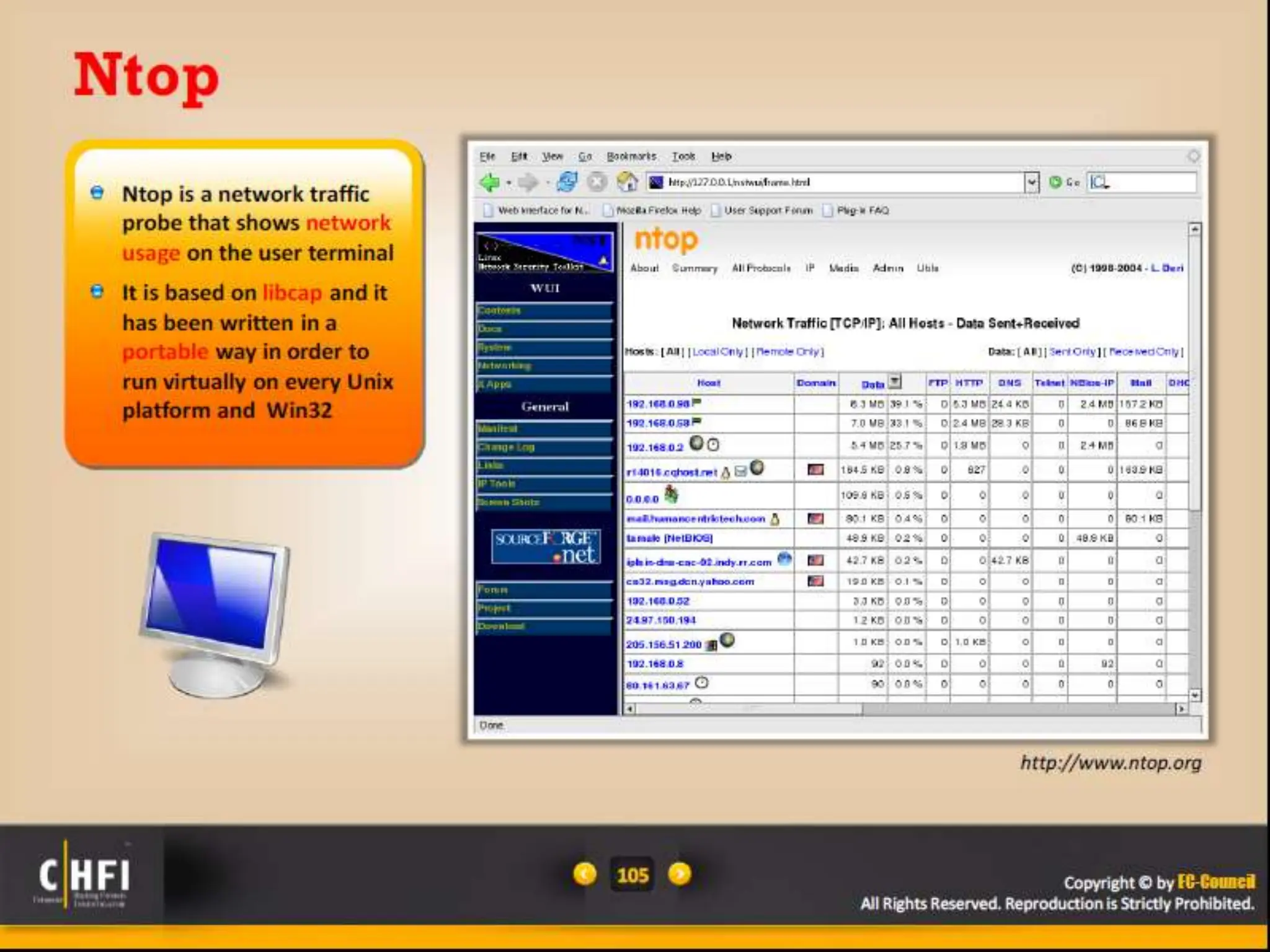Open the Help menu

721,156
